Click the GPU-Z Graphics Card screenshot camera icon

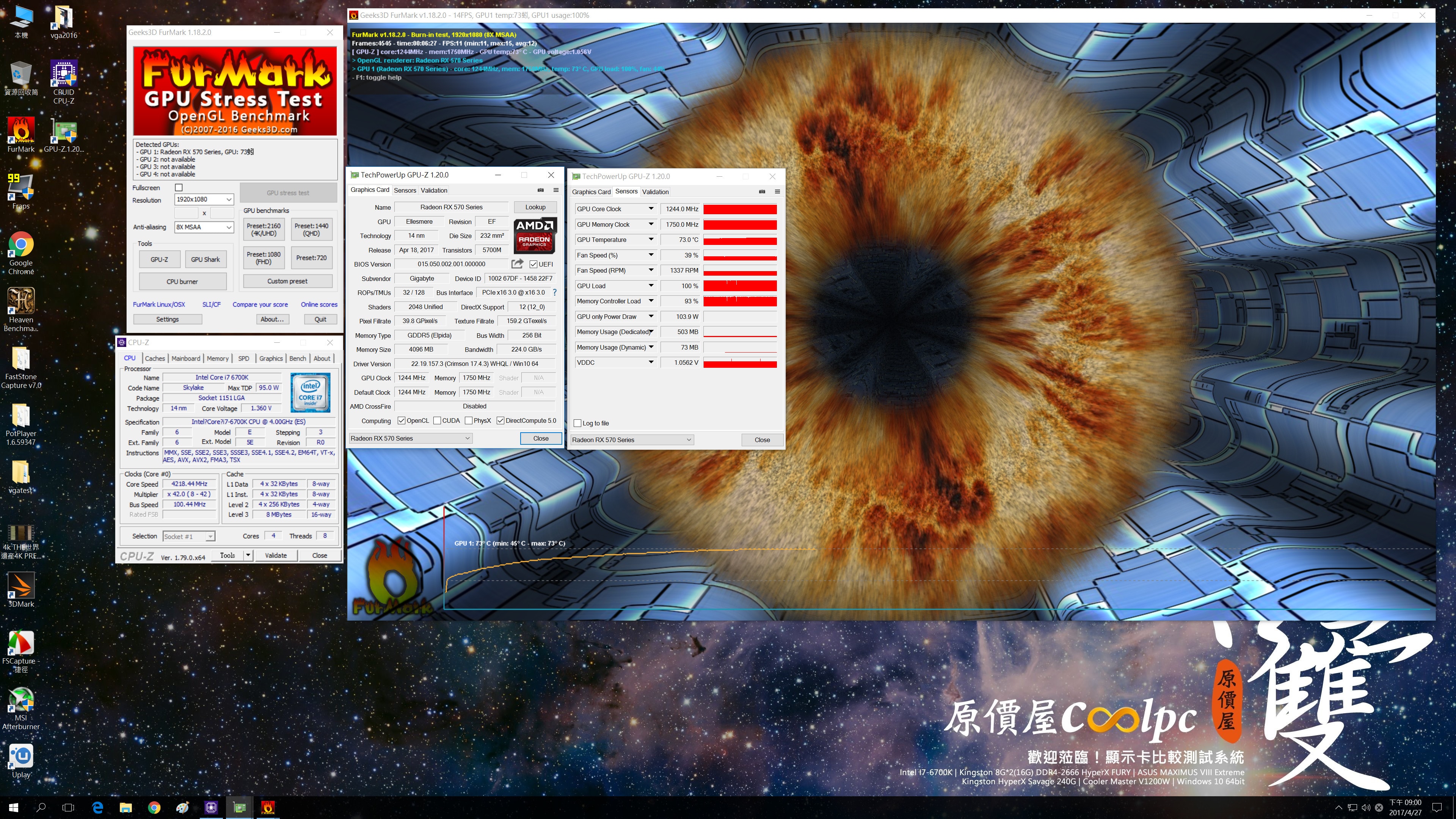pyautogui.click(x=540, y=190)
